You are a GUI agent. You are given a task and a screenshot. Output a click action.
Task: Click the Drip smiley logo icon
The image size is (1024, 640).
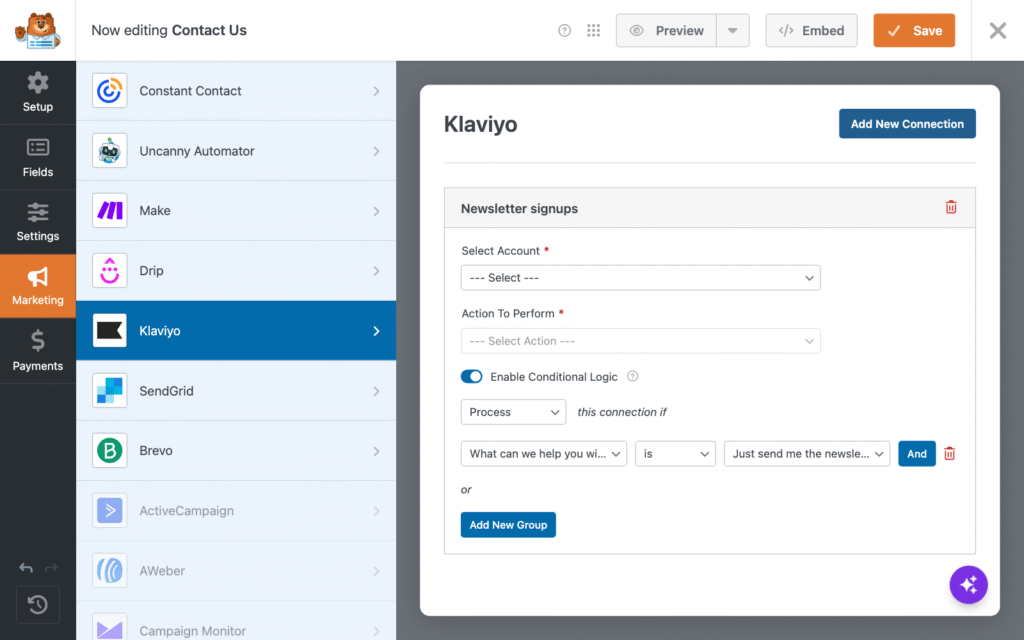coord(110,270)
